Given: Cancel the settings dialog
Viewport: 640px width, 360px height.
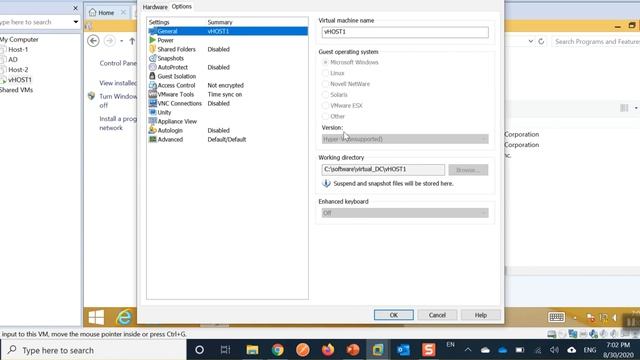Looking at the screenshot, I should (x=437, y=315).
